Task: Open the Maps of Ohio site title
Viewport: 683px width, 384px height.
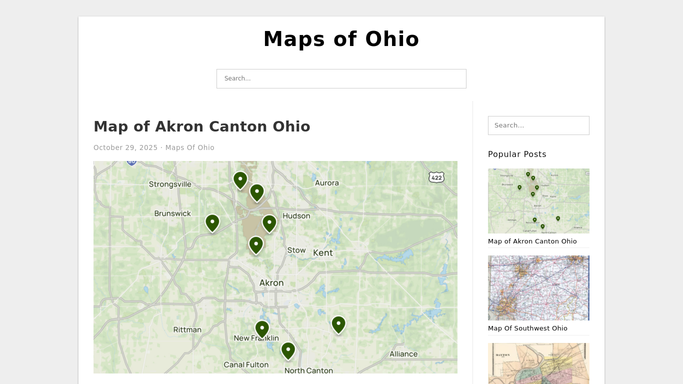Action: [341, 39]
